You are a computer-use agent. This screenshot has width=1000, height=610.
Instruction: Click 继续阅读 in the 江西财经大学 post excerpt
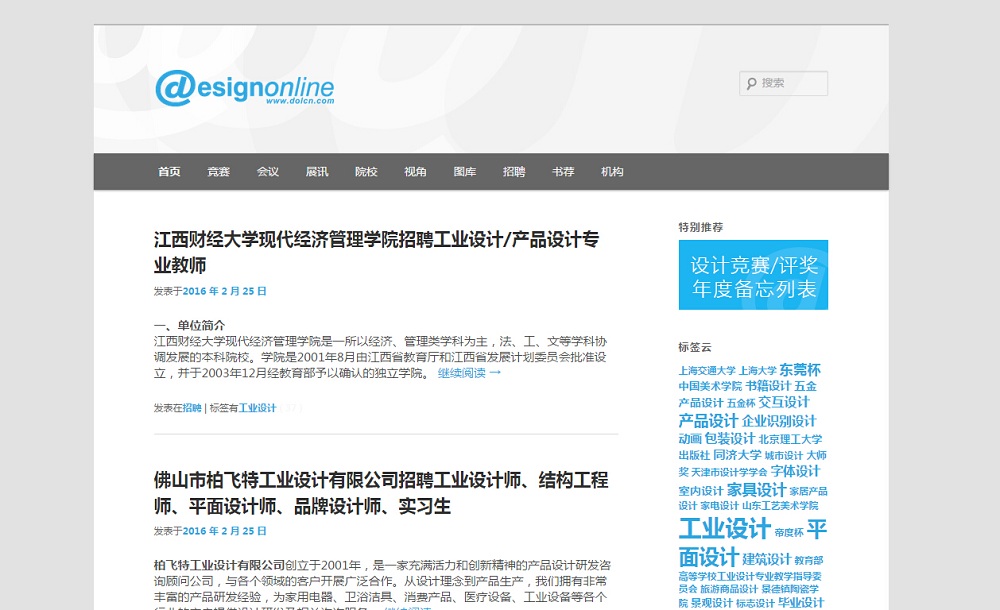click(x=469, y=373)
